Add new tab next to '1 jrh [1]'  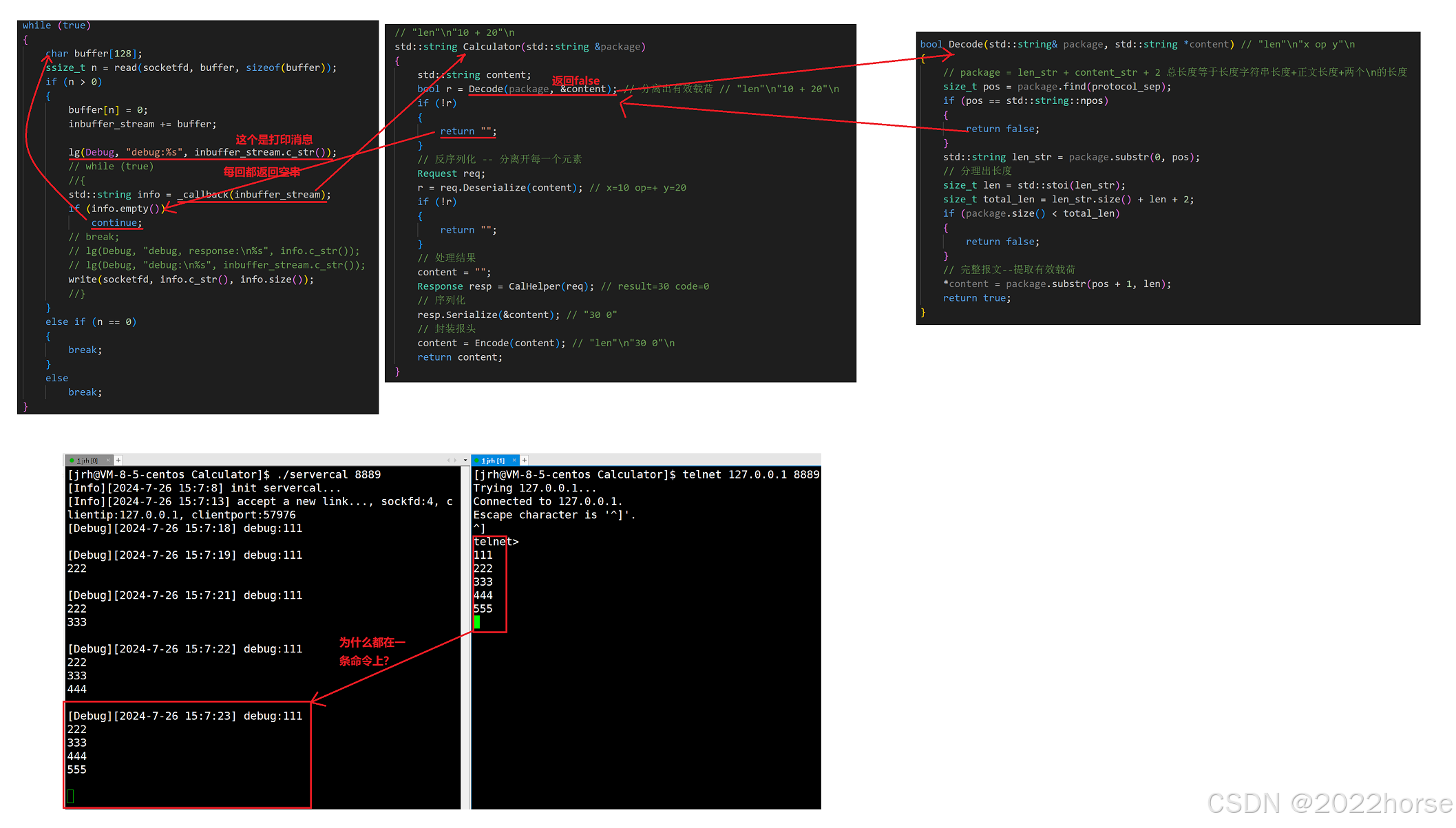[525, 460]
